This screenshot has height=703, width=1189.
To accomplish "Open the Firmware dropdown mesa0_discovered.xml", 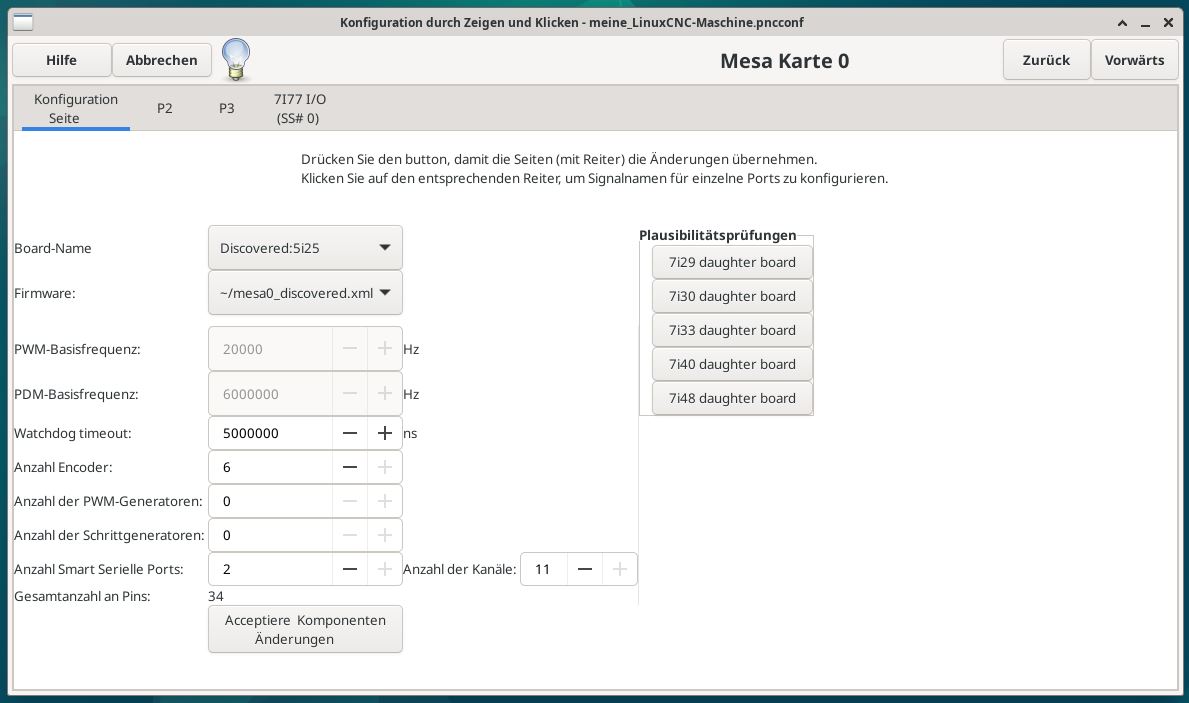I will [306, 293].
